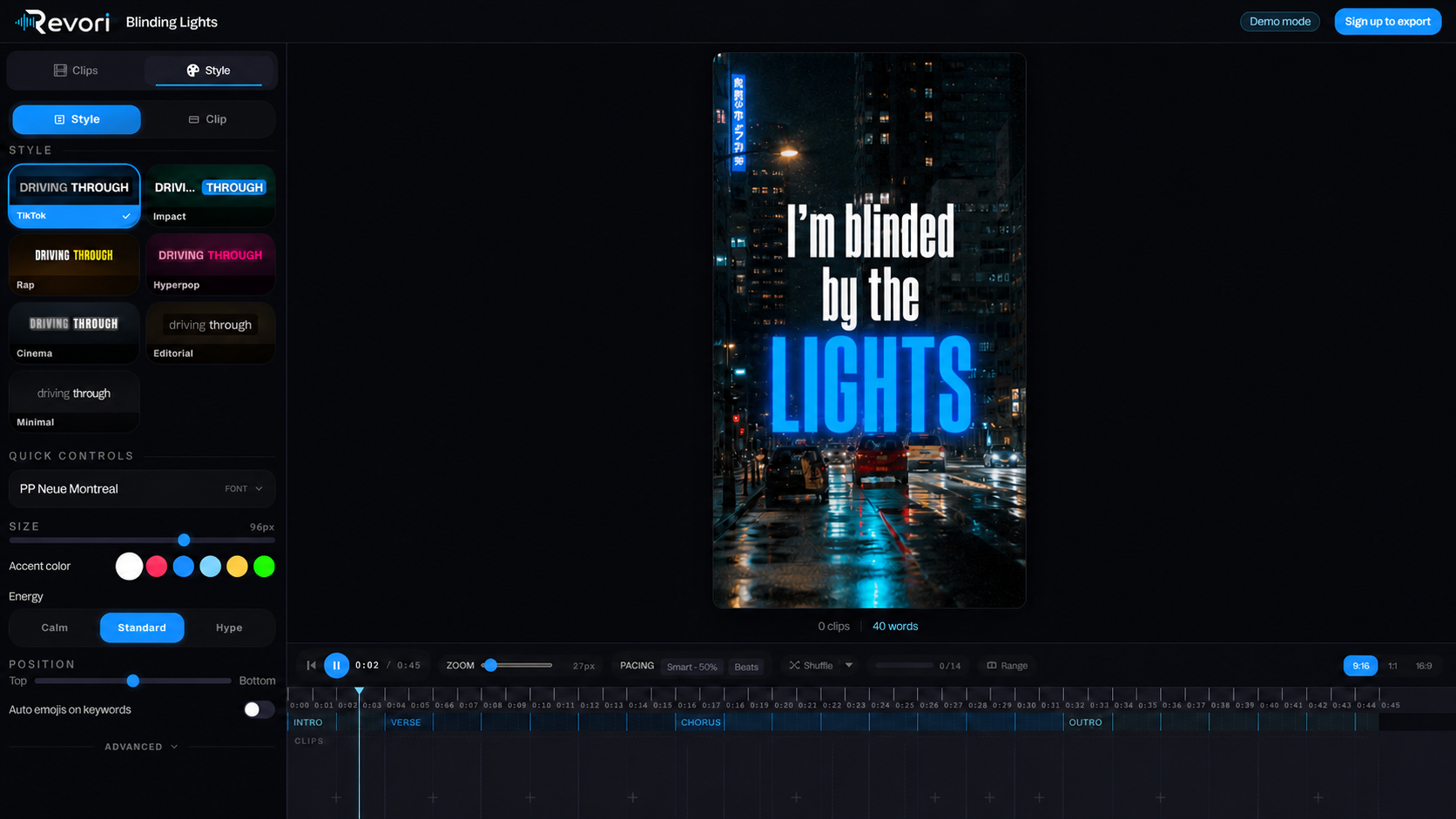Pick the yellow accent color
This screenshot has width=1456, height=819.
(237, 567)
